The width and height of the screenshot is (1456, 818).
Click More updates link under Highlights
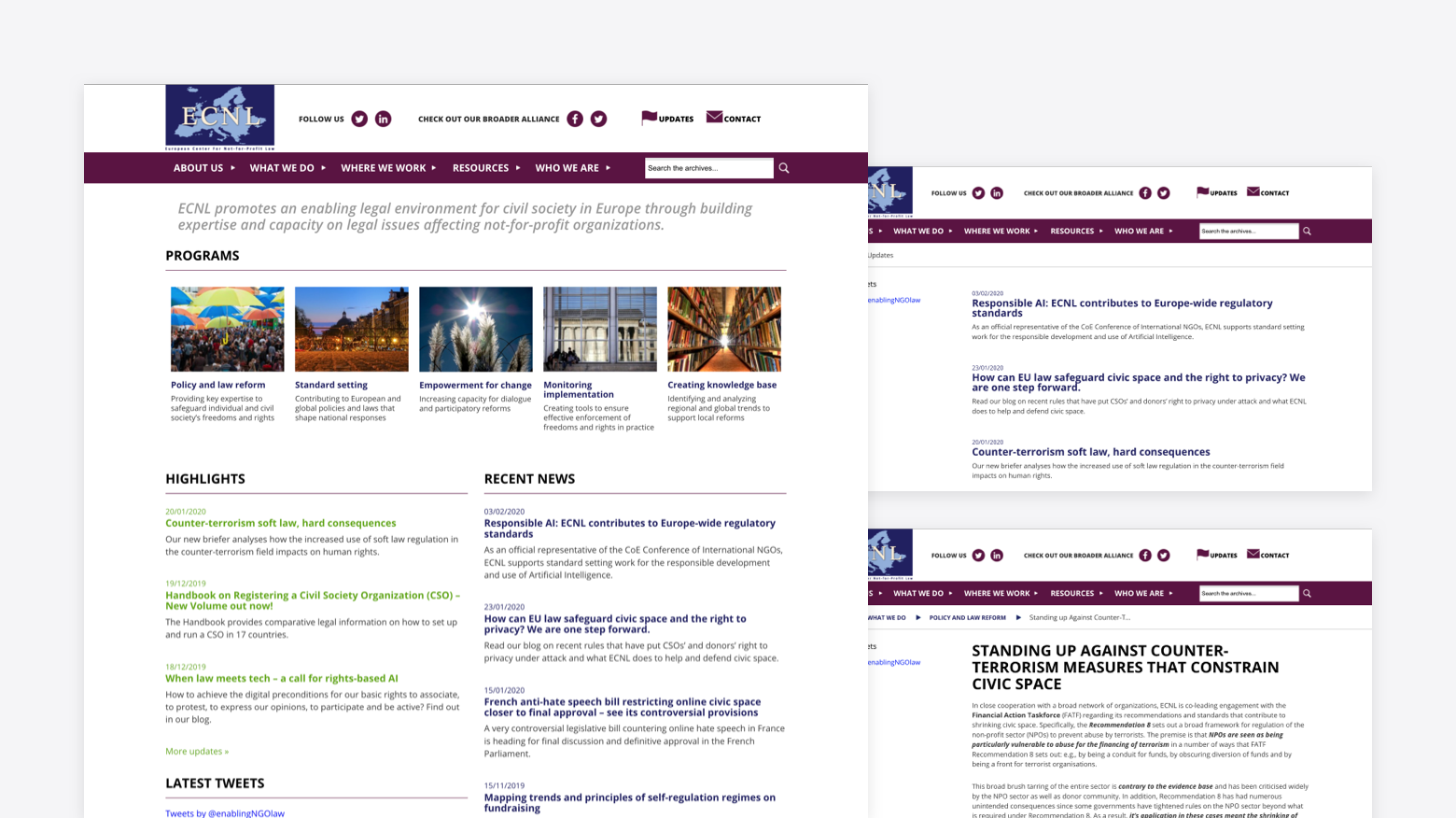pos(197,751)
